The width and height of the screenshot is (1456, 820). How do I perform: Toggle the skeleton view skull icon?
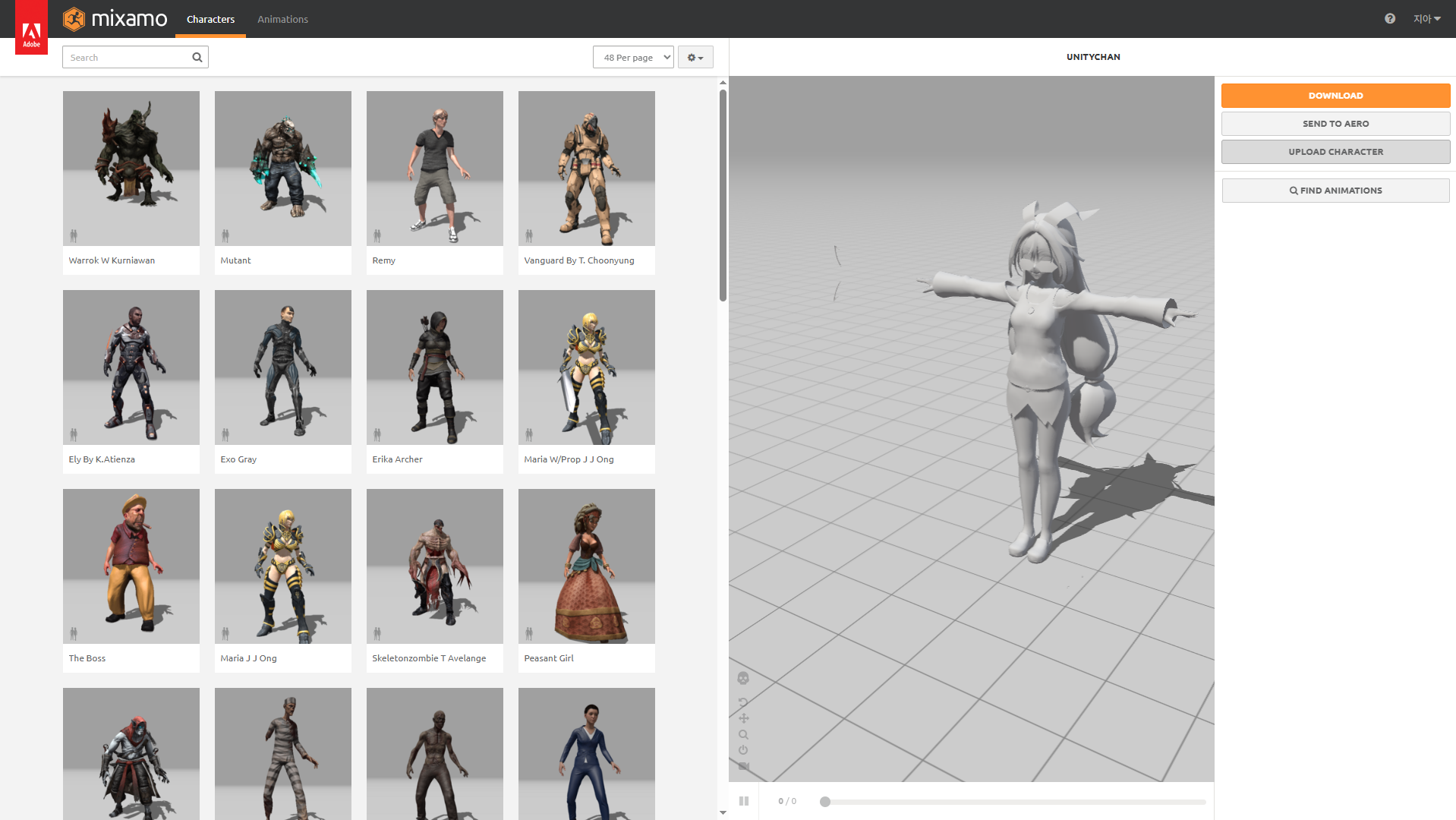[x=743, y=678]
